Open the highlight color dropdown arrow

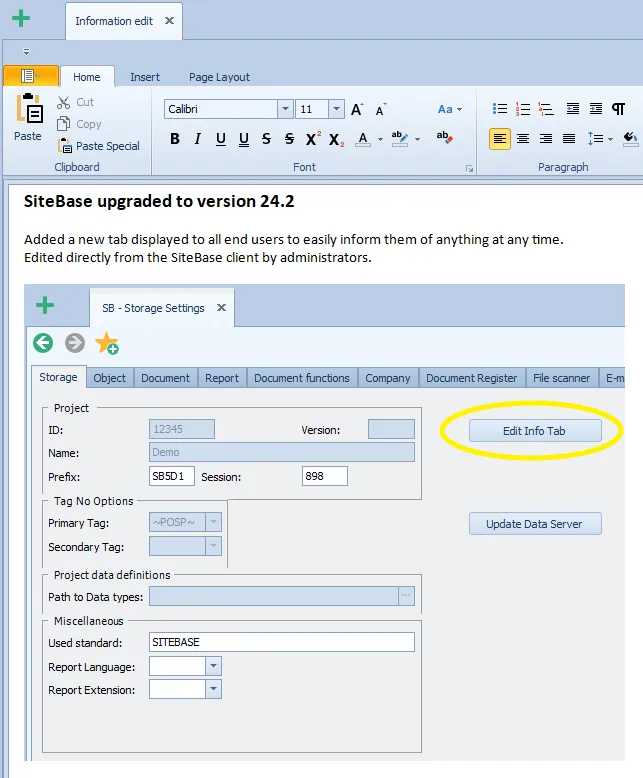pos(417,139)
